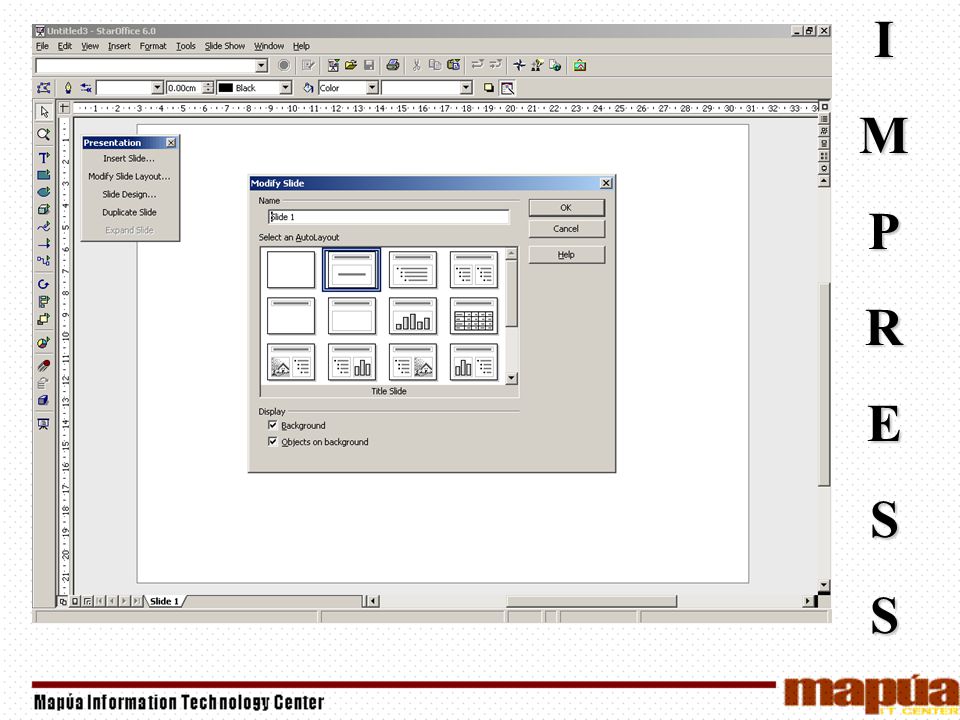Open the Slide Show menu
Image resolution: width=960 pixels, height=720 pixels.
[x=225, y=46]
